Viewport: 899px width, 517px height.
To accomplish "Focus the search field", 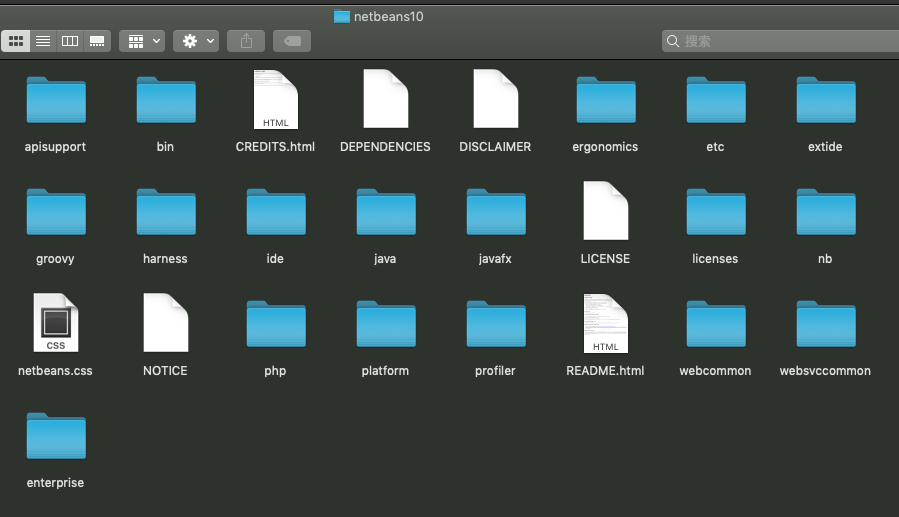I will [780, 41].
